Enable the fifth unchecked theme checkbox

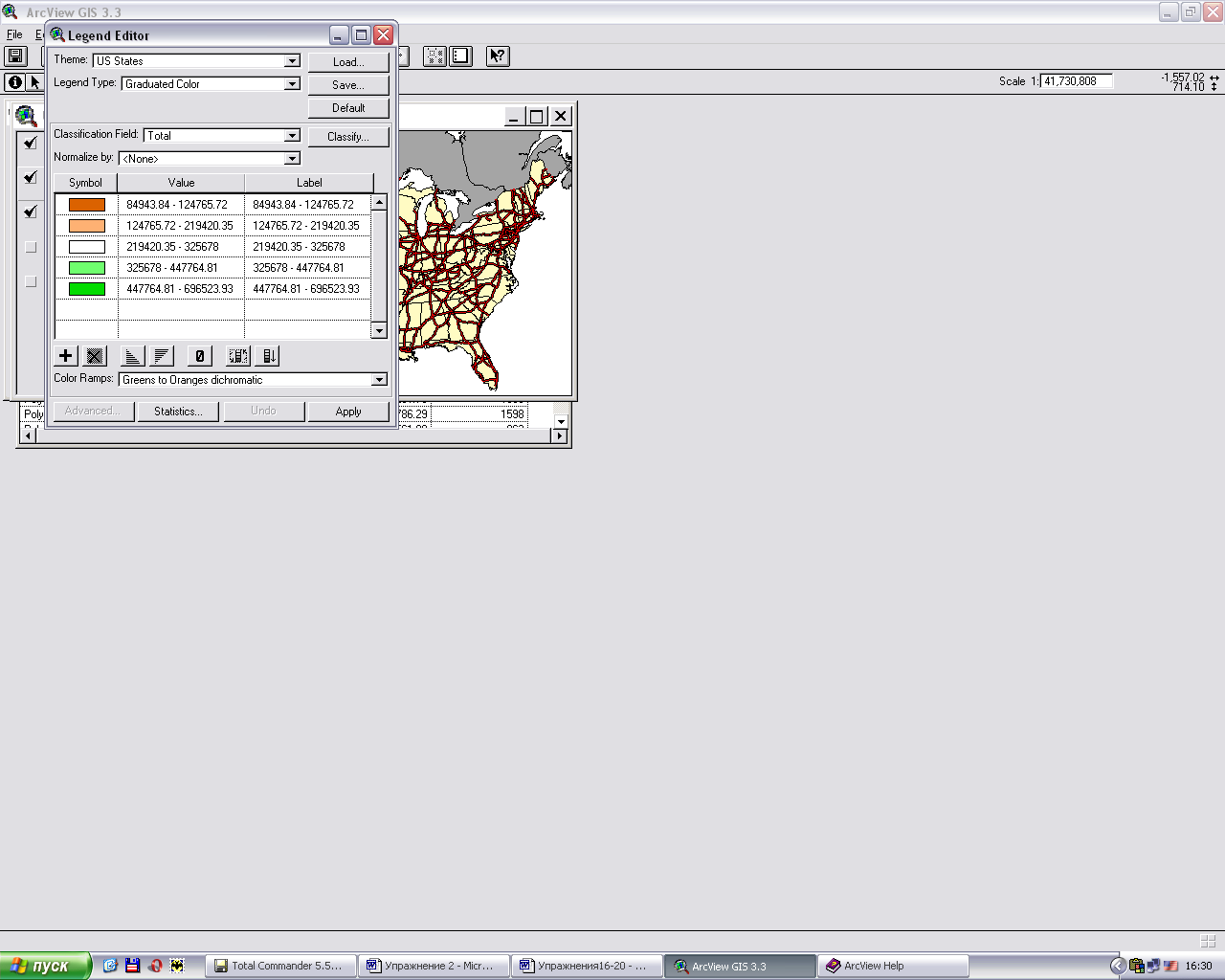tap(31, 281)
